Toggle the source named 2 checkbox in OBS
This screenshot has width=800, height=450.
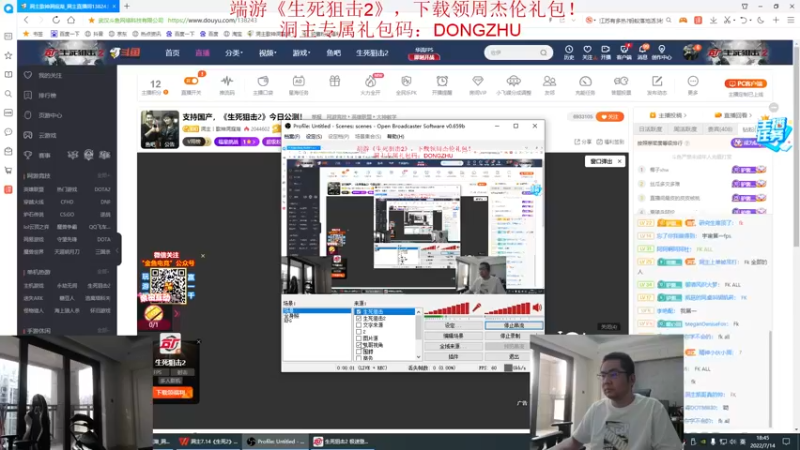tap(359, 332)
